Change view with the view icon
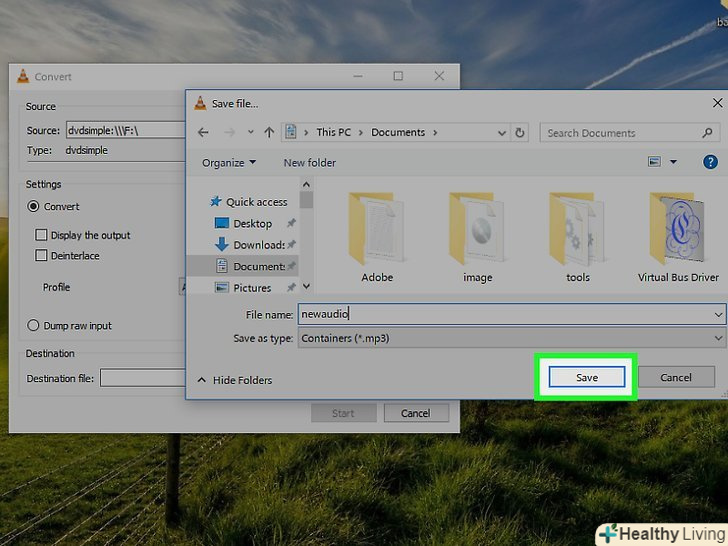Image resolution: width=728 pixels, height=546 pixels. click(654, 162)
